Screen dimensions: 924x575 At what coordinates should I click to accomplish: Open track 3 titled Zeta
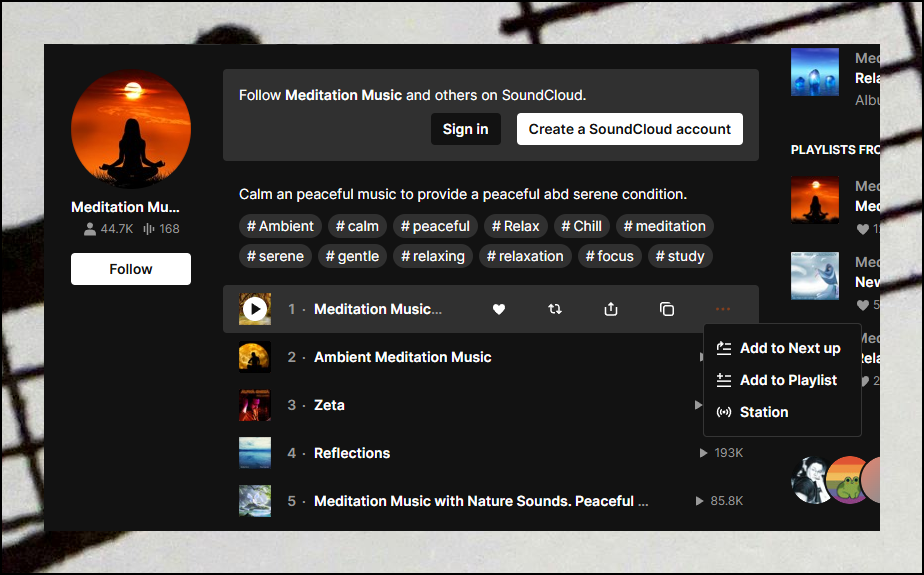[329, 405]
